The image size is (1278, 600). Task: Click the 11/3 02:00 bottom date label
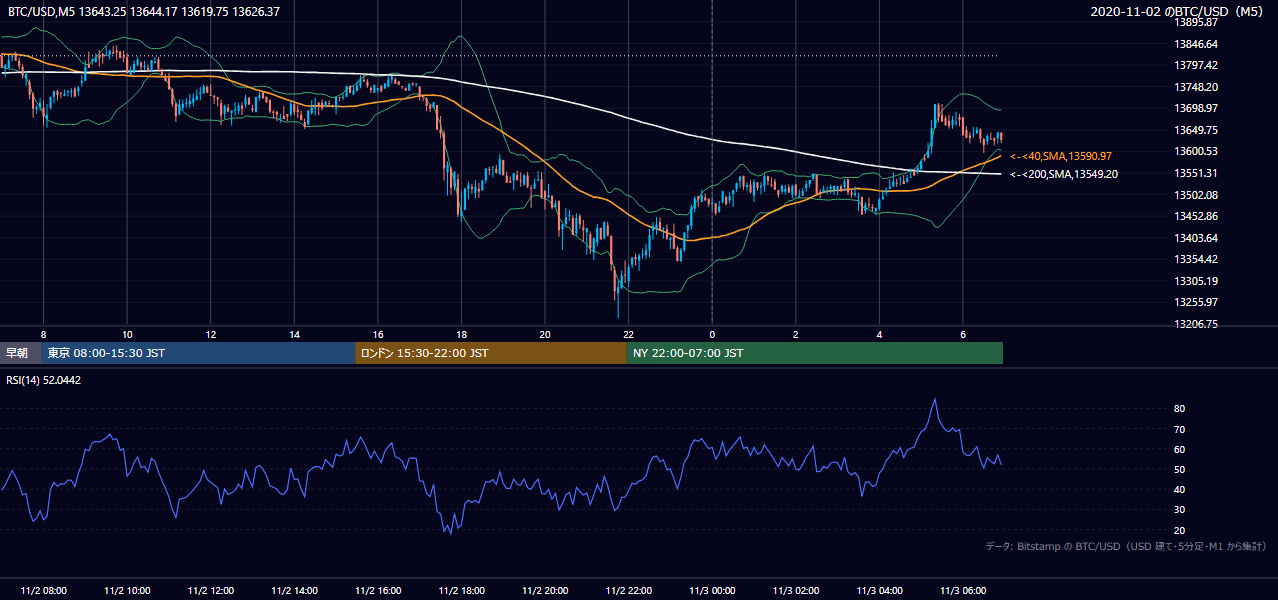[x=796, y=590]
